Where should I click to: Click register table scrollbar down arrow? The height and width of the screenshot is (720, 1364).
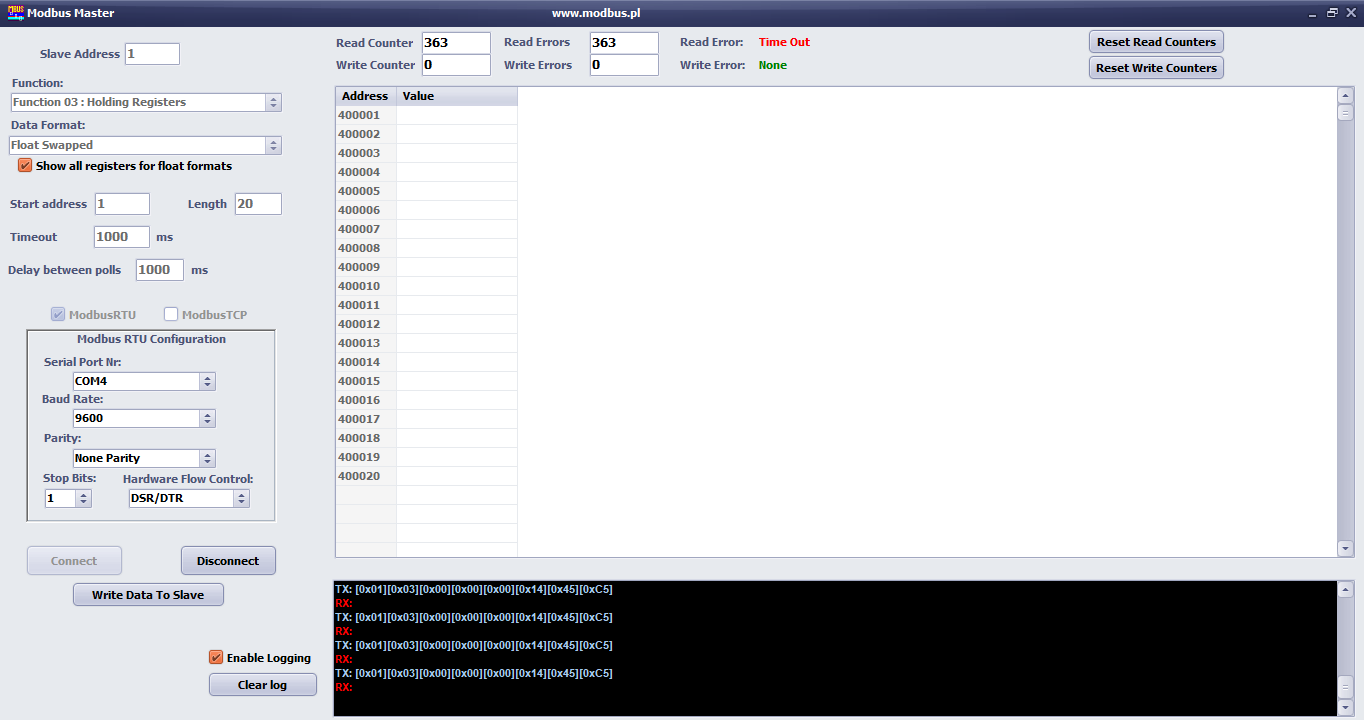[1345, 548]
